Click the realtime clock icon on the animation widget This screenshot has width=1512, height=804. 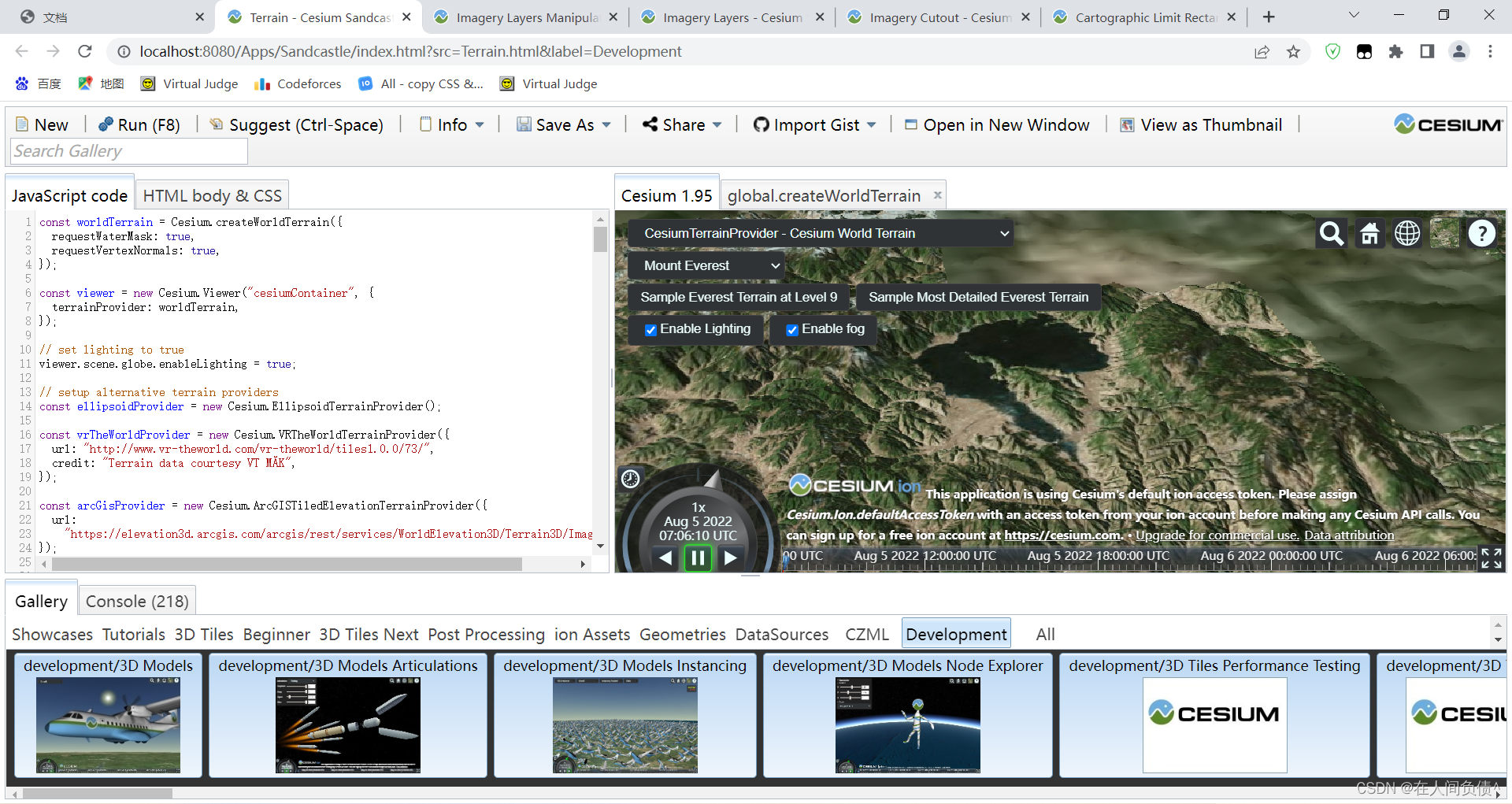pos(630,477)
